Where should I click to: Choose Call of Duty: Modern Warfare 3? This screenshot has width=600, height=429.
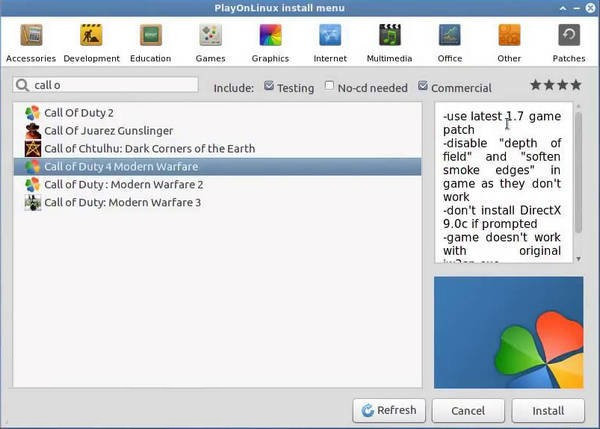[x=122, y=203]
